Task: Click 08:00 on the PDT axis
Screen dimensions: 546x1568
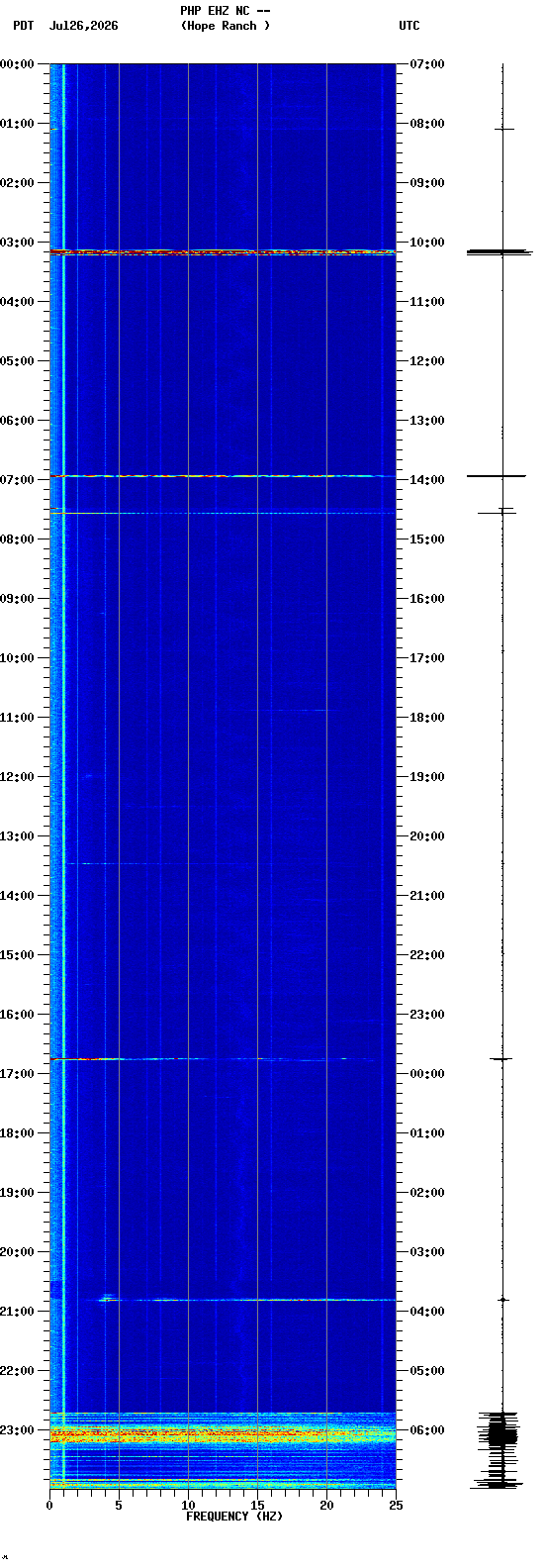Action: [17, 539]
